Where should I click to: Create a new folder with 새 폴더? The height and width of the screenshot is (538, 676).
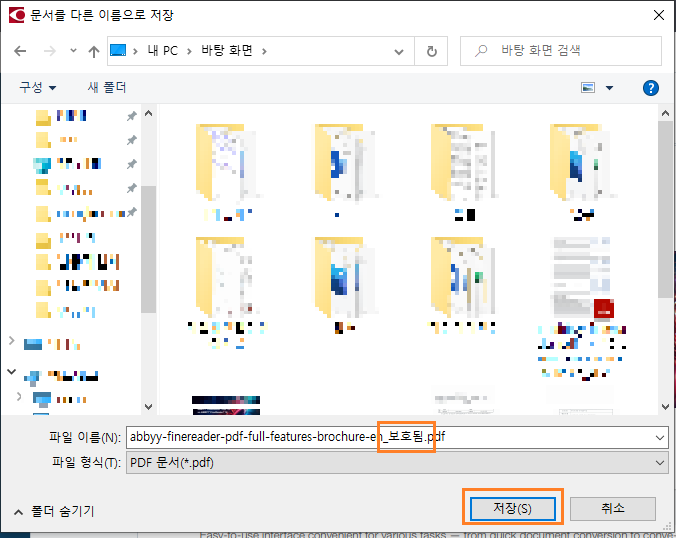coord(106,88)
